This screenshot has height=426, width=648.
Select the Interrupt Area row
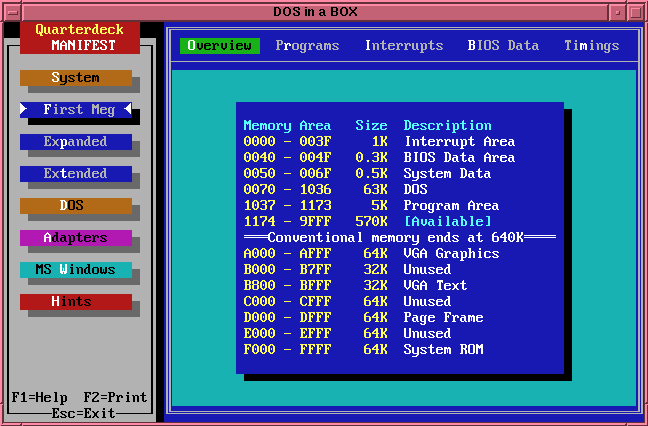379,142
